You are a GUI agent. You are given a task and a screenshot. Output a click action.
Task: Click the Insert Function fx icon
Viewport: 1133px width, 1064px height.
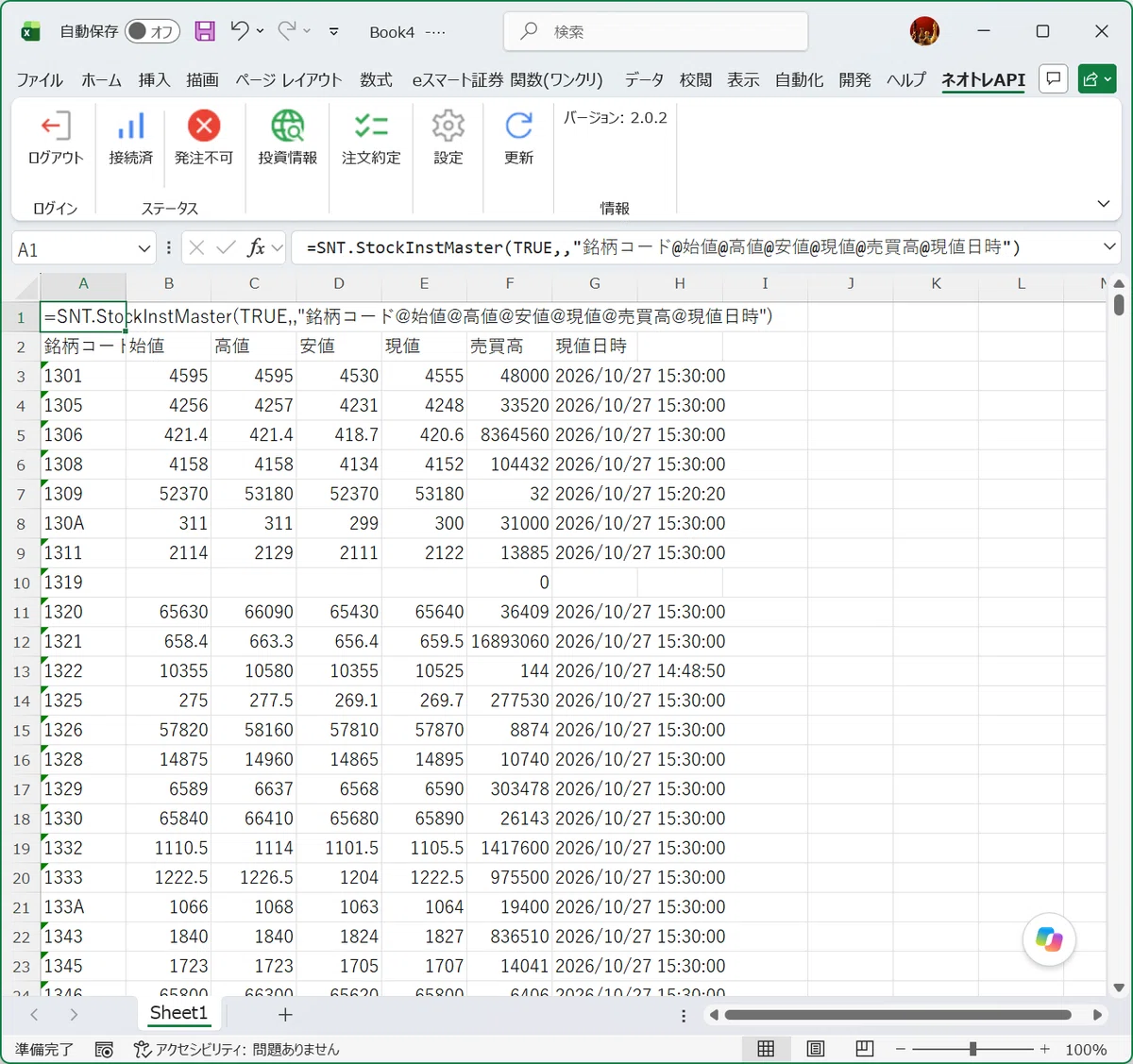pyautogui.click(x=256, y=247)
